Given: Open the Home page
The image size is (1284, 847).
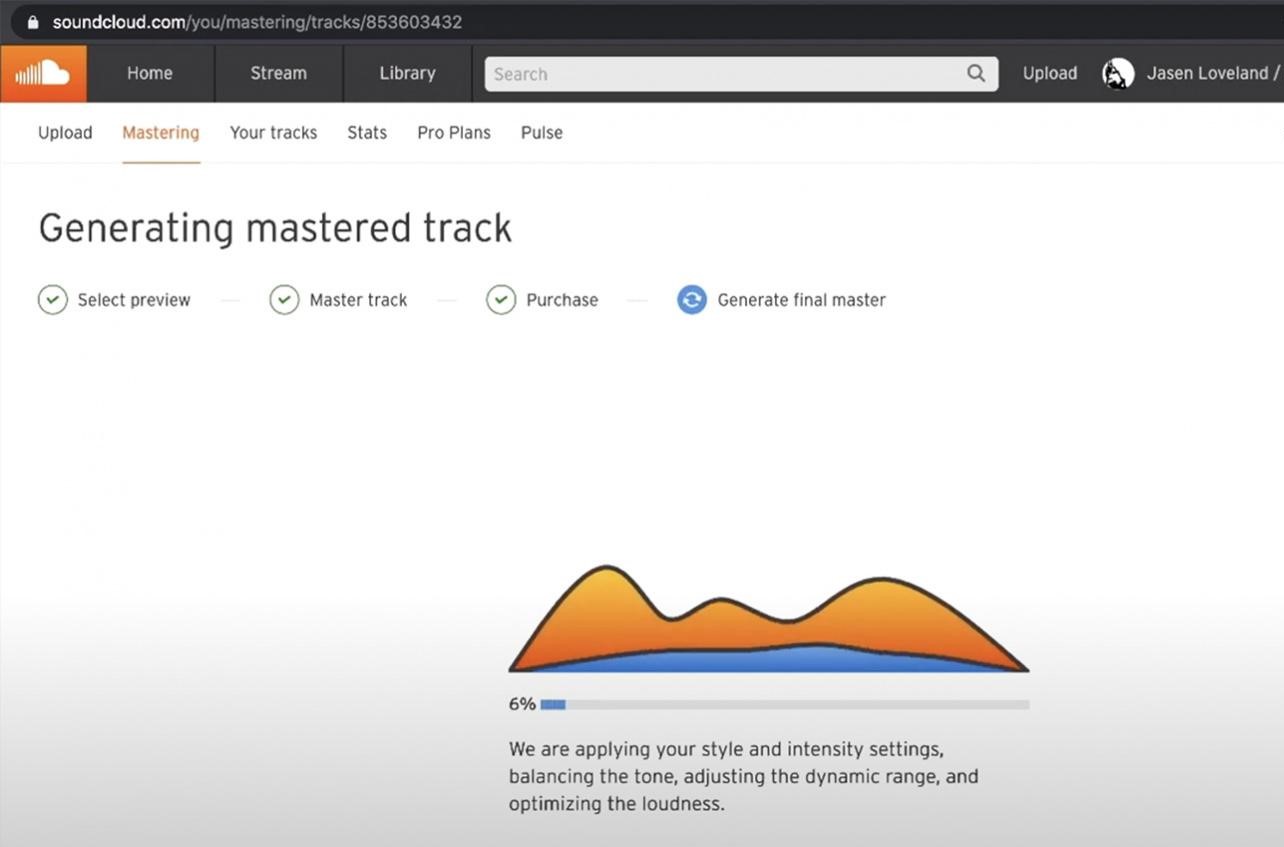Looking at the screenshot, I should coord(150,73).
